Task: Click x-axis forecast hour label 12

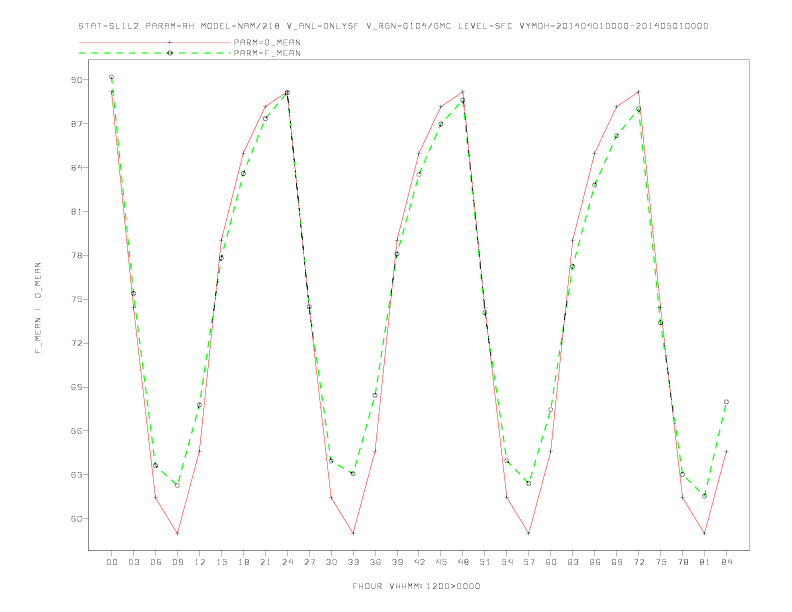Action: coord(200,562)
